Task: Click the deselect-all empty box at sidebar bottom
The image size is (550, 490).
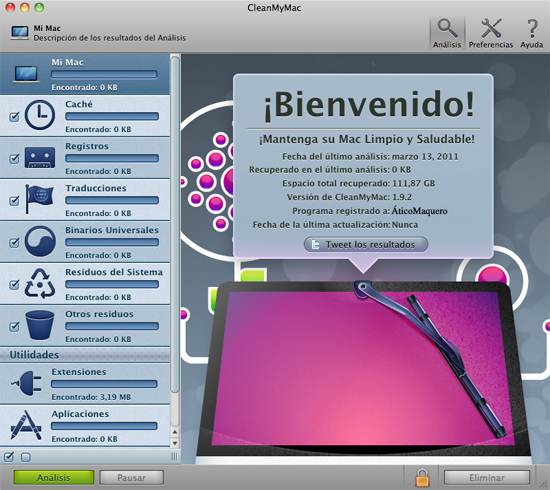Action: [x=26, y=457]
